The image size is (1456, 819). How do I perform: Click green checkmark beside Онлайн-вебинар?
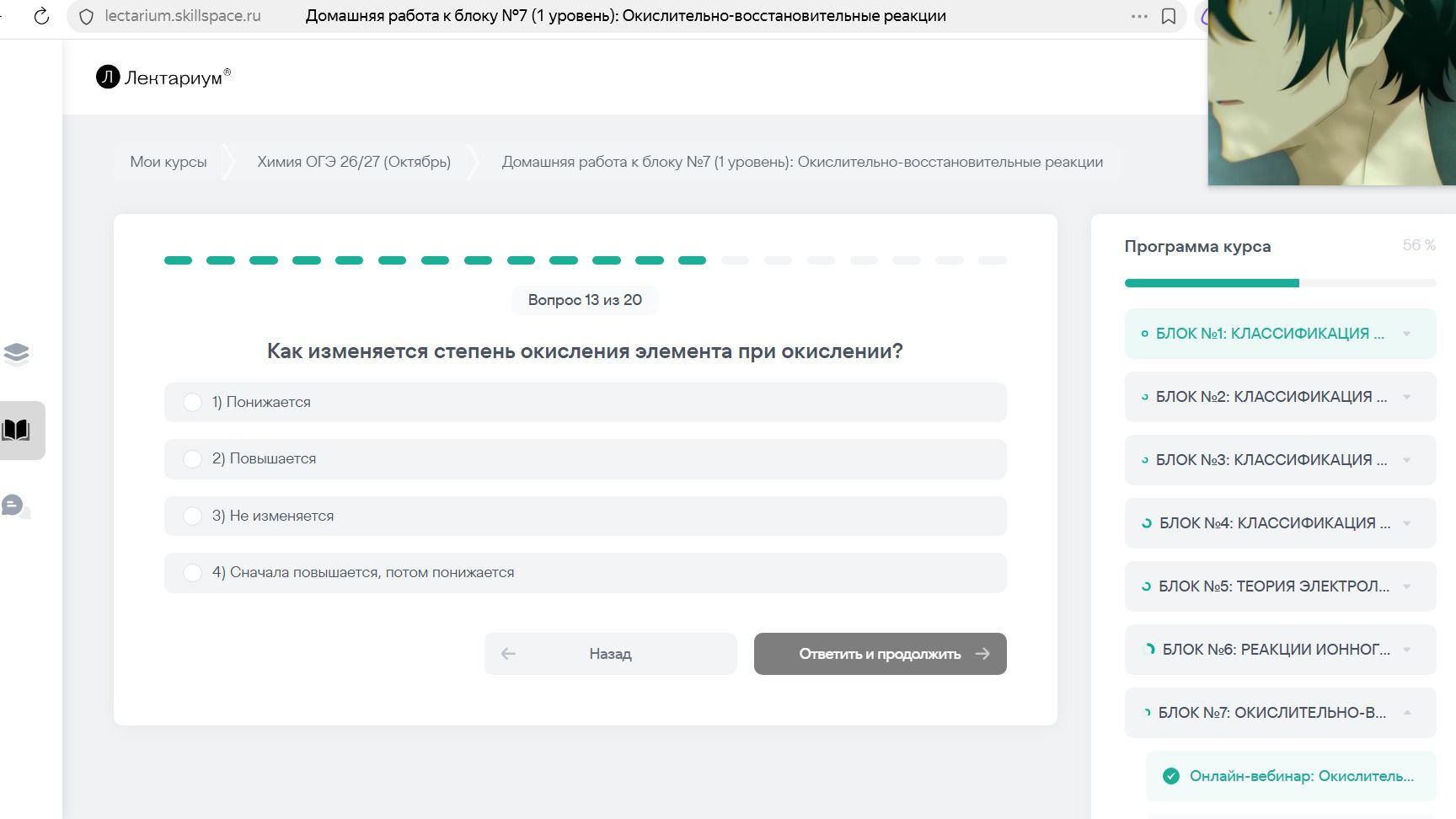point(1171,776)
